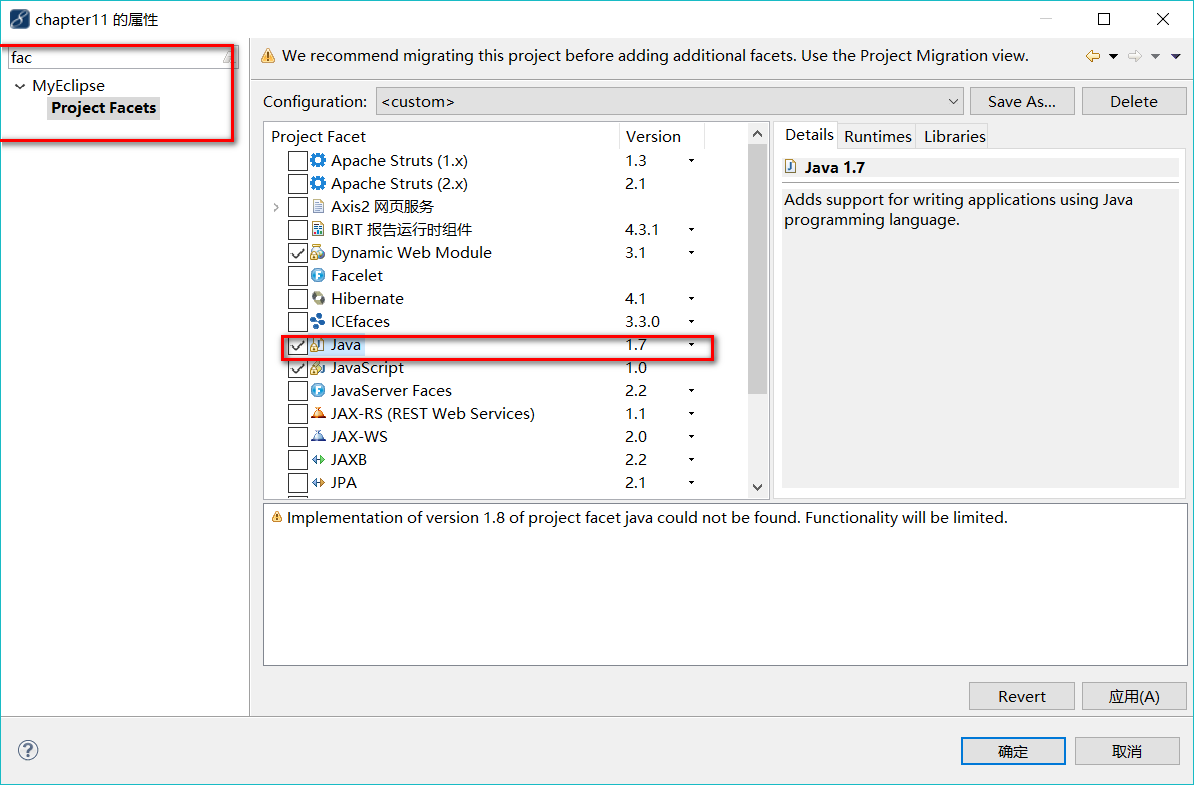
Task: Open the forward history dropdown arrow
Action: (x=1155, y=56)
